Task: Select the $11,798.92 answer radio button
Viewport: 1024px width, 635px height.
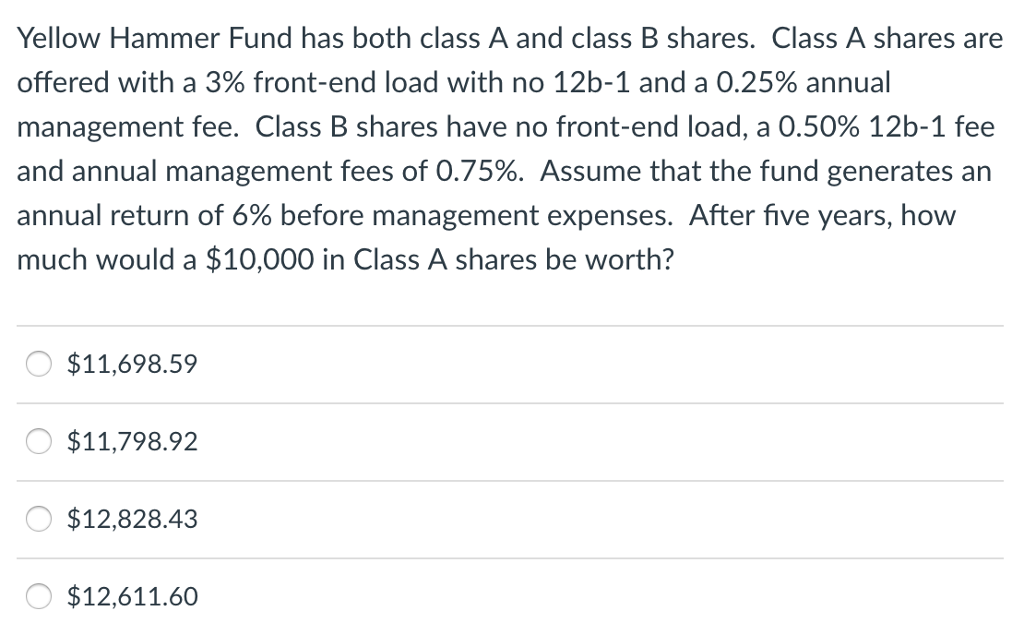Action: click(x=38, y=441)
